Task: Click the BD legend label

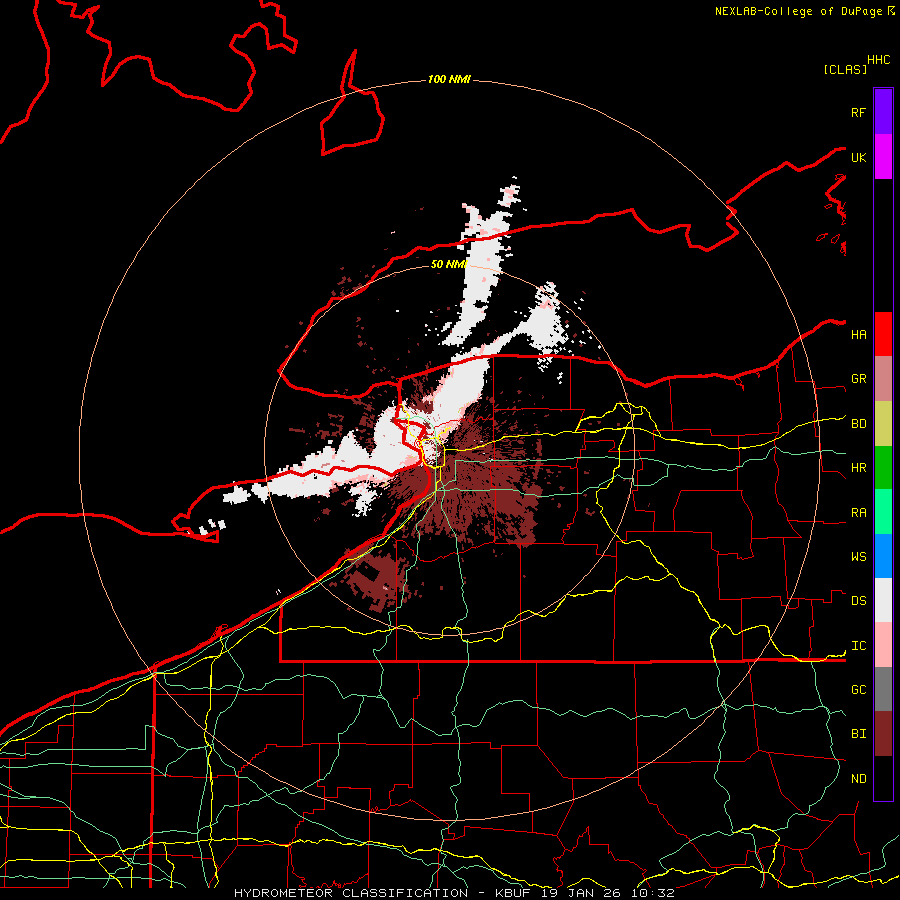Action: 858,424
